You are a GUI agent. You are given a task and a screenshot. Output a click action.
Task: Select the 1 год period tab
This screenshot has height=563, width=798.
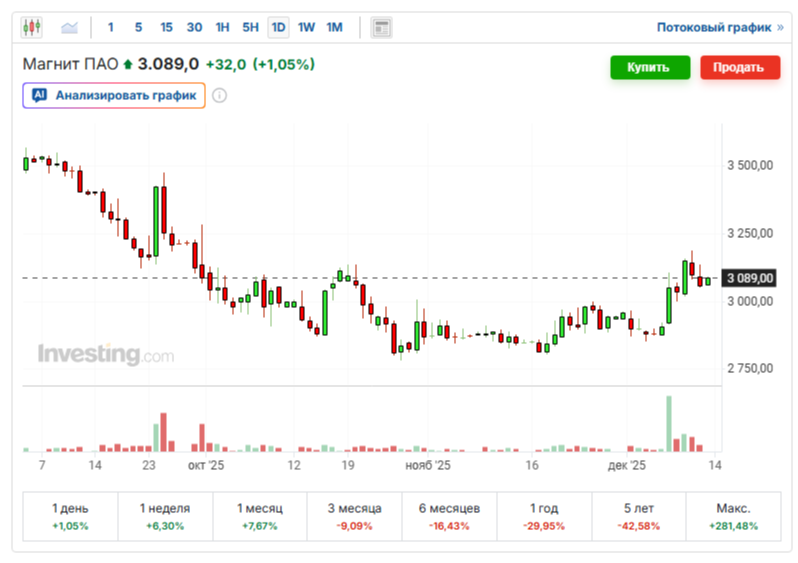(x=544, y=516)
